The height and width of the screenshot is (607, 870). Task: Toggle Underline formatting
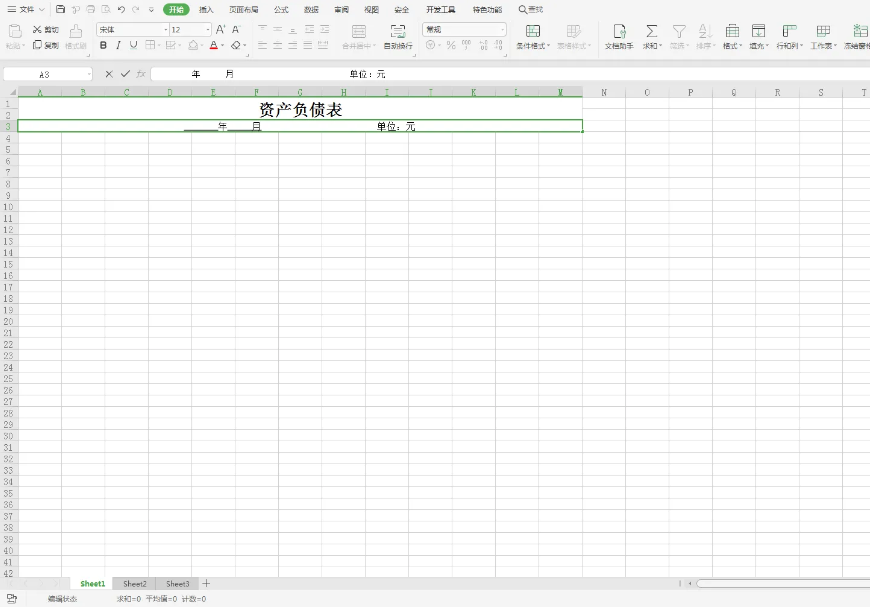point(133,45)
